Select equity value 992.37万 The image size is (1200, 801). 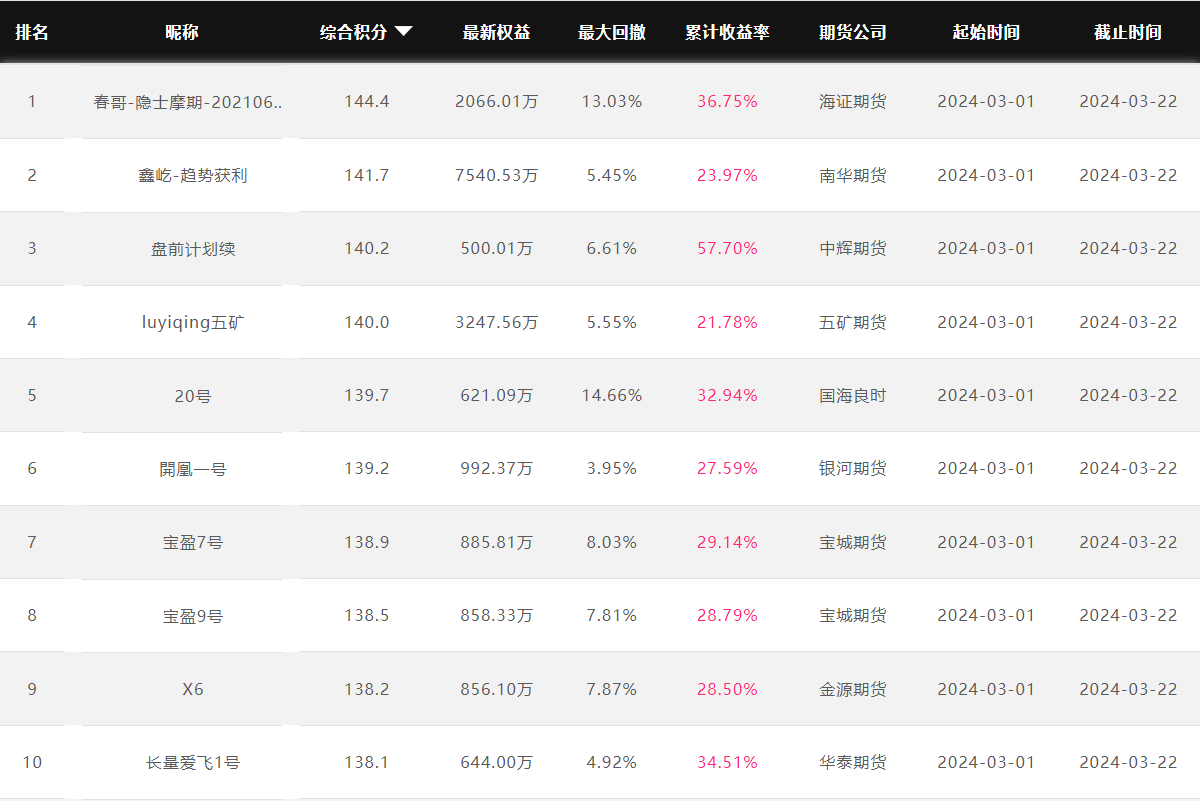(x=497, y=468)
